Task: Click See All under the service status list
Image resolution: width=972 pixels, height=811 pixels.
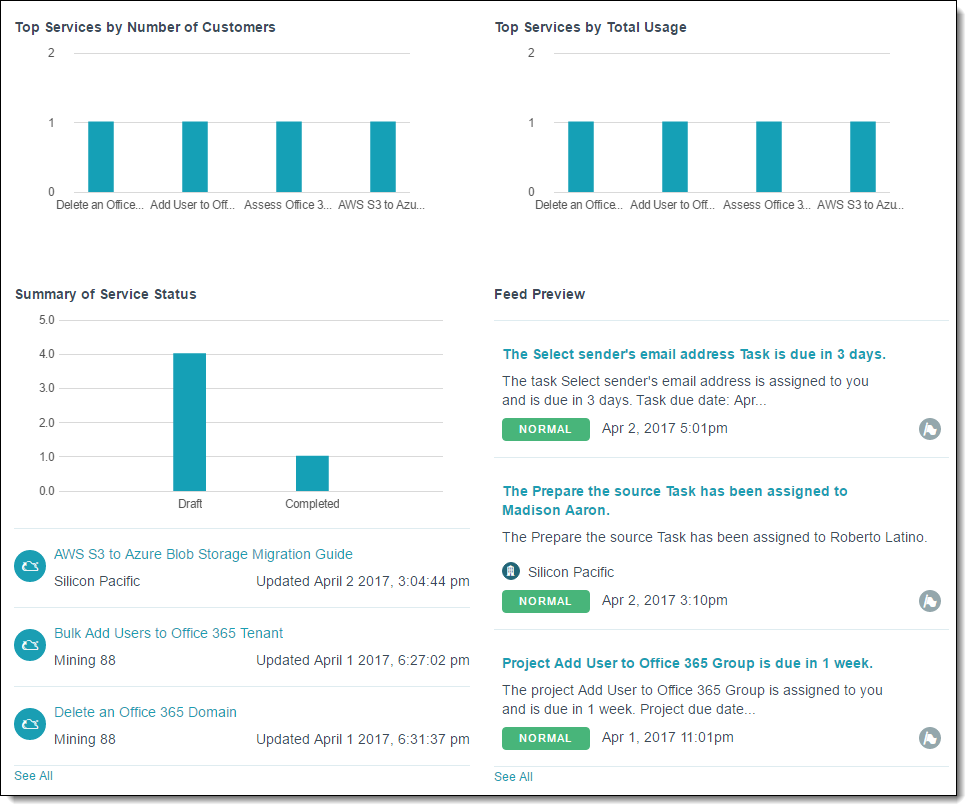Action: pyautogui.click(x=33, y=776)
